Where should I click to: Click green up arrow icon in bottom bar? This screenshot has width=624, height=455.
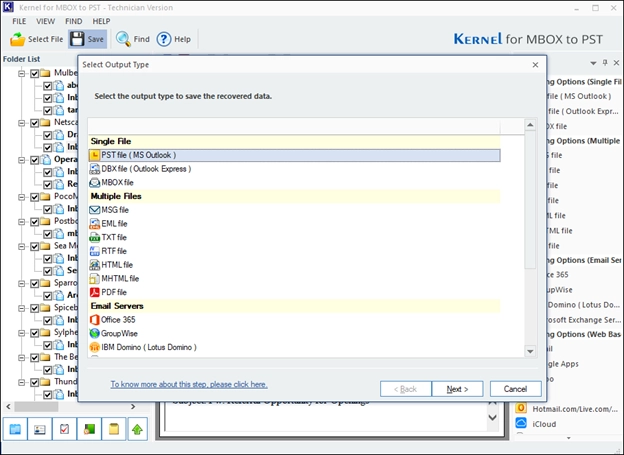point(138,429)
